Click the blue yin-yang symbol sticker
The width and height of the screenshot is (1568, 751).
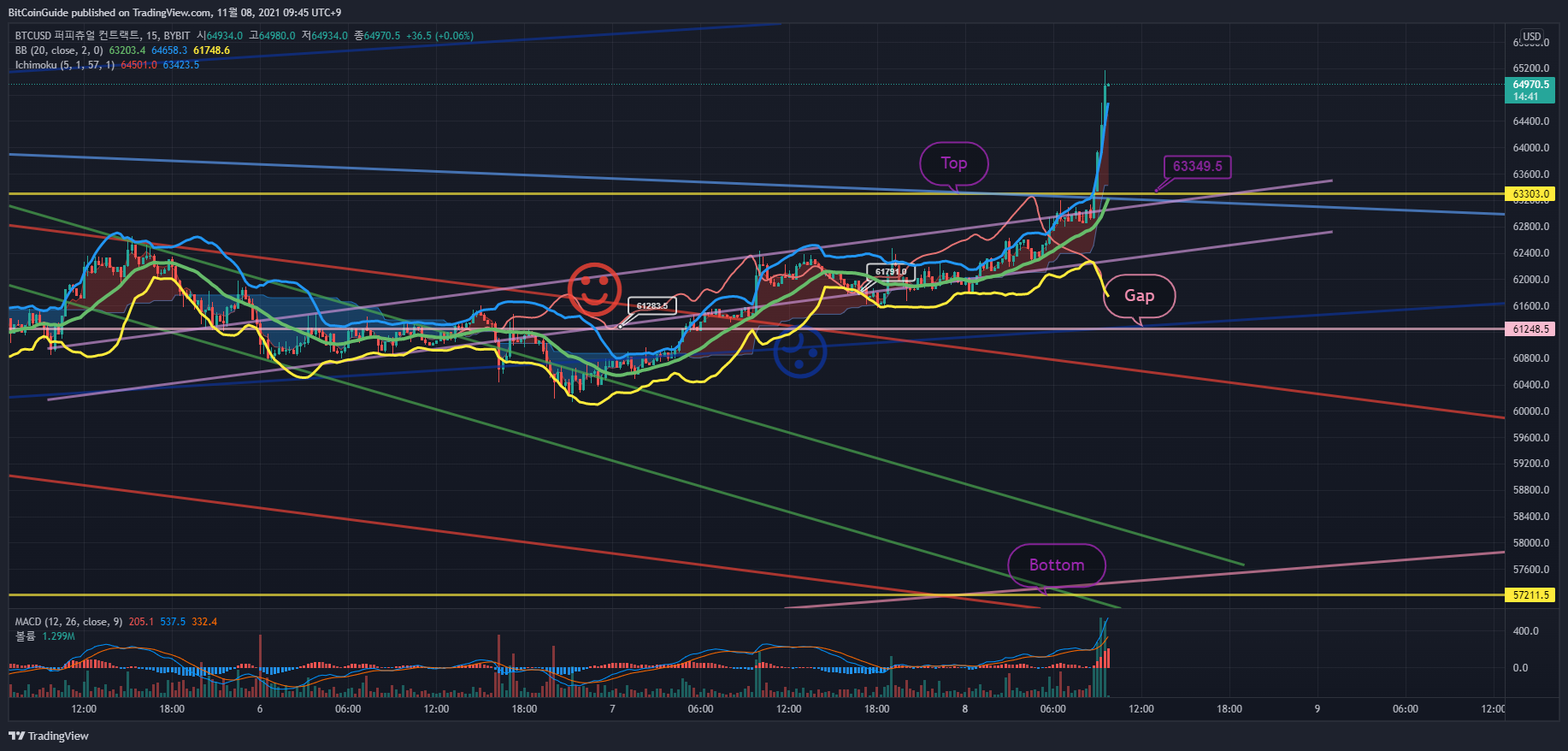click(800, 351)
